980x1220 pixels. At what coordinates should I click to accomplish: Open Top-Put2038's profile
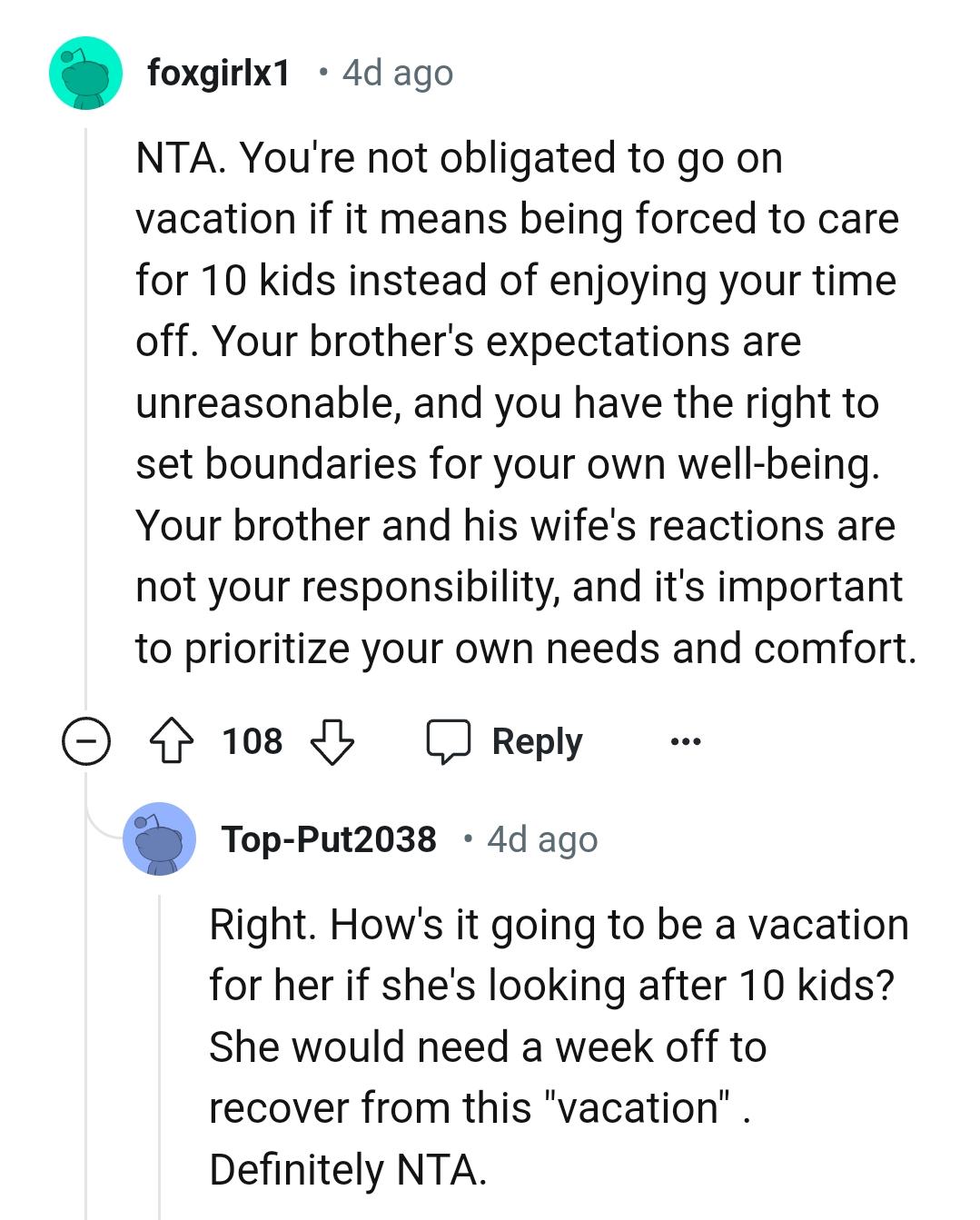pyautogui.click(x=331, y=838)
